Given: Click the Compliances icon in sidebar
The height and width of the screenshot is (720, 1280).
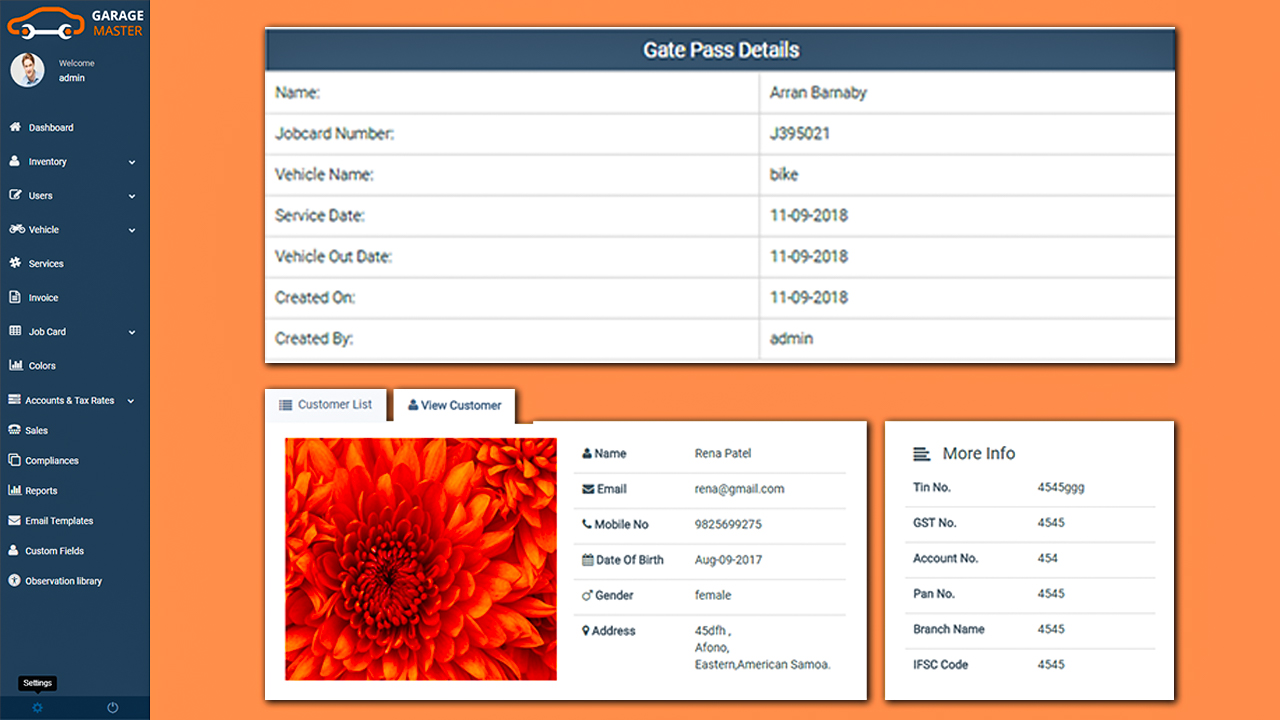Looking at the screenshot, I should 15,460.
